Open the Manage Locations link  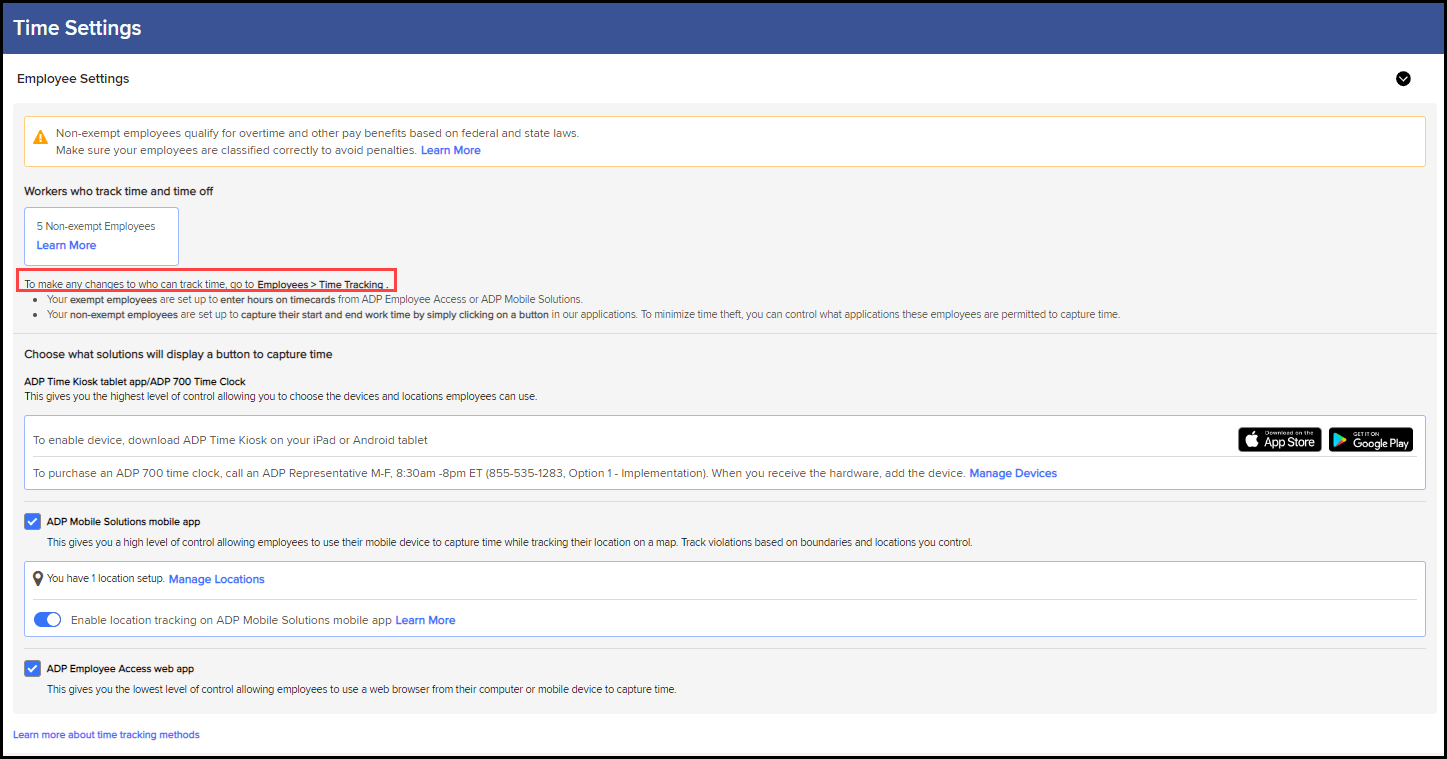coord(216,579)
